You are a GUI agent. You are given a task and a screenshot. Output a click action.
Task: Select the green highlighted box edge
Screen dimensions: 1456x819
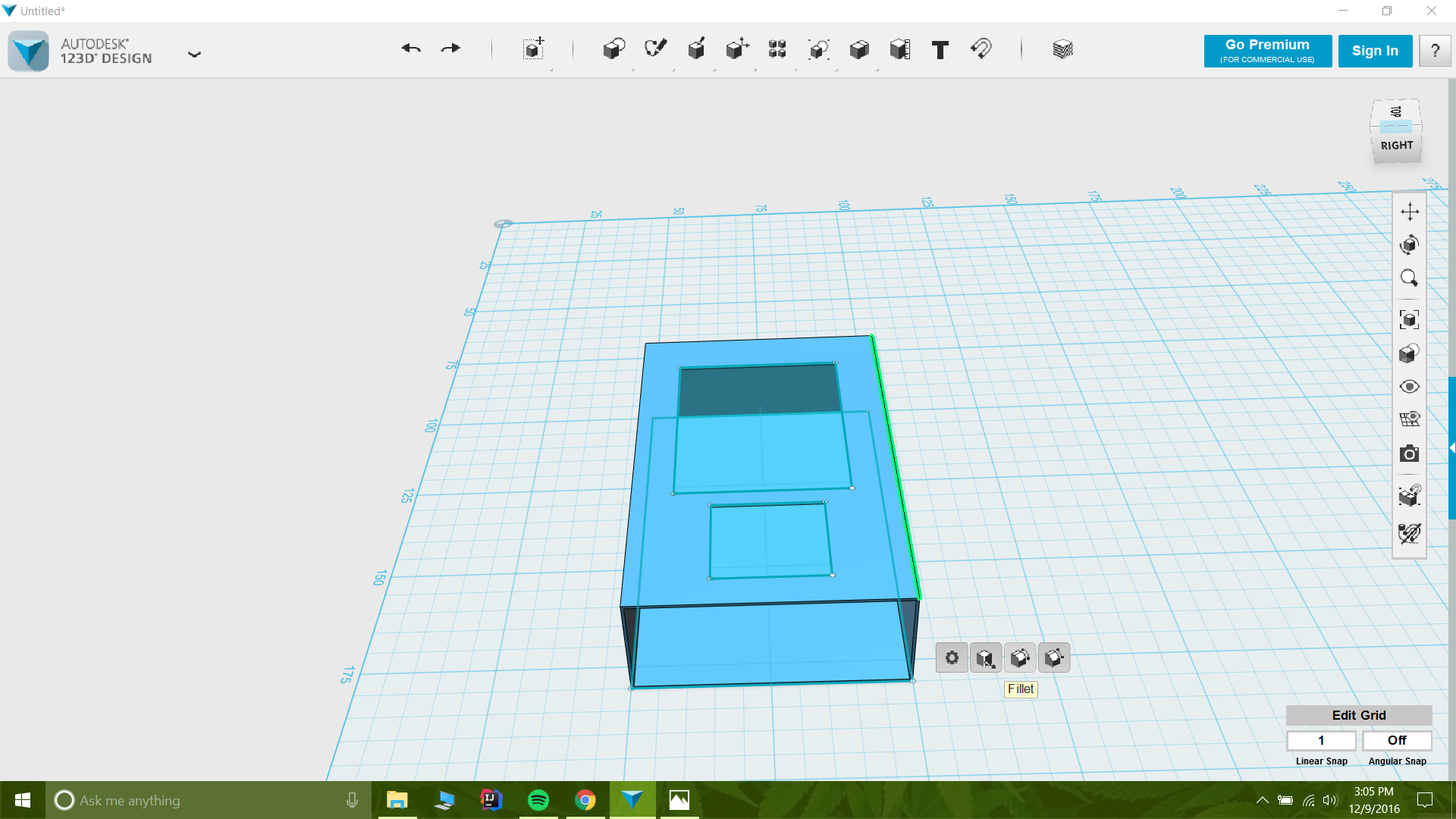[896, 466]
